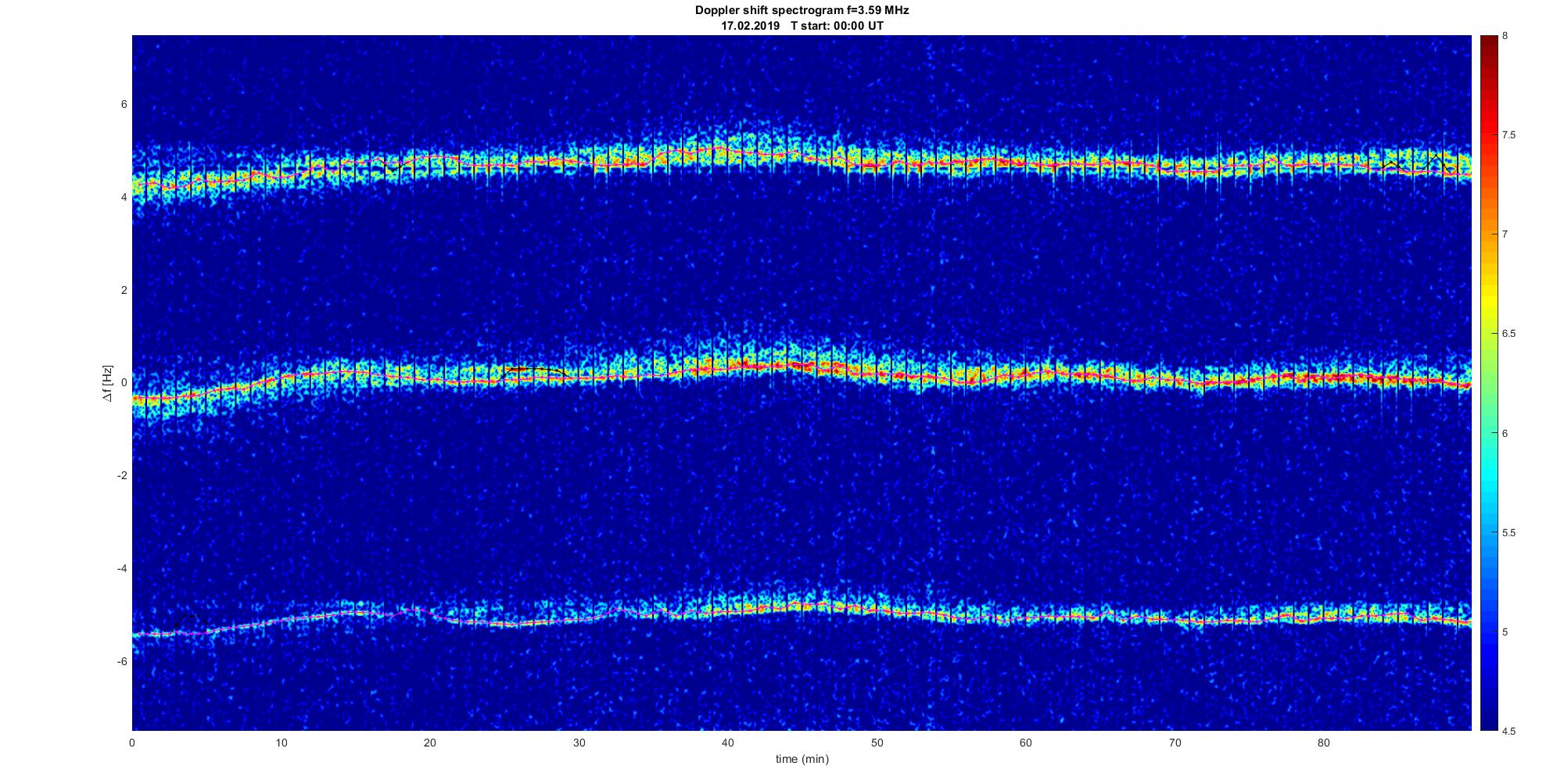Click the x-axis label 'time (min)'

tap(802, 759)
